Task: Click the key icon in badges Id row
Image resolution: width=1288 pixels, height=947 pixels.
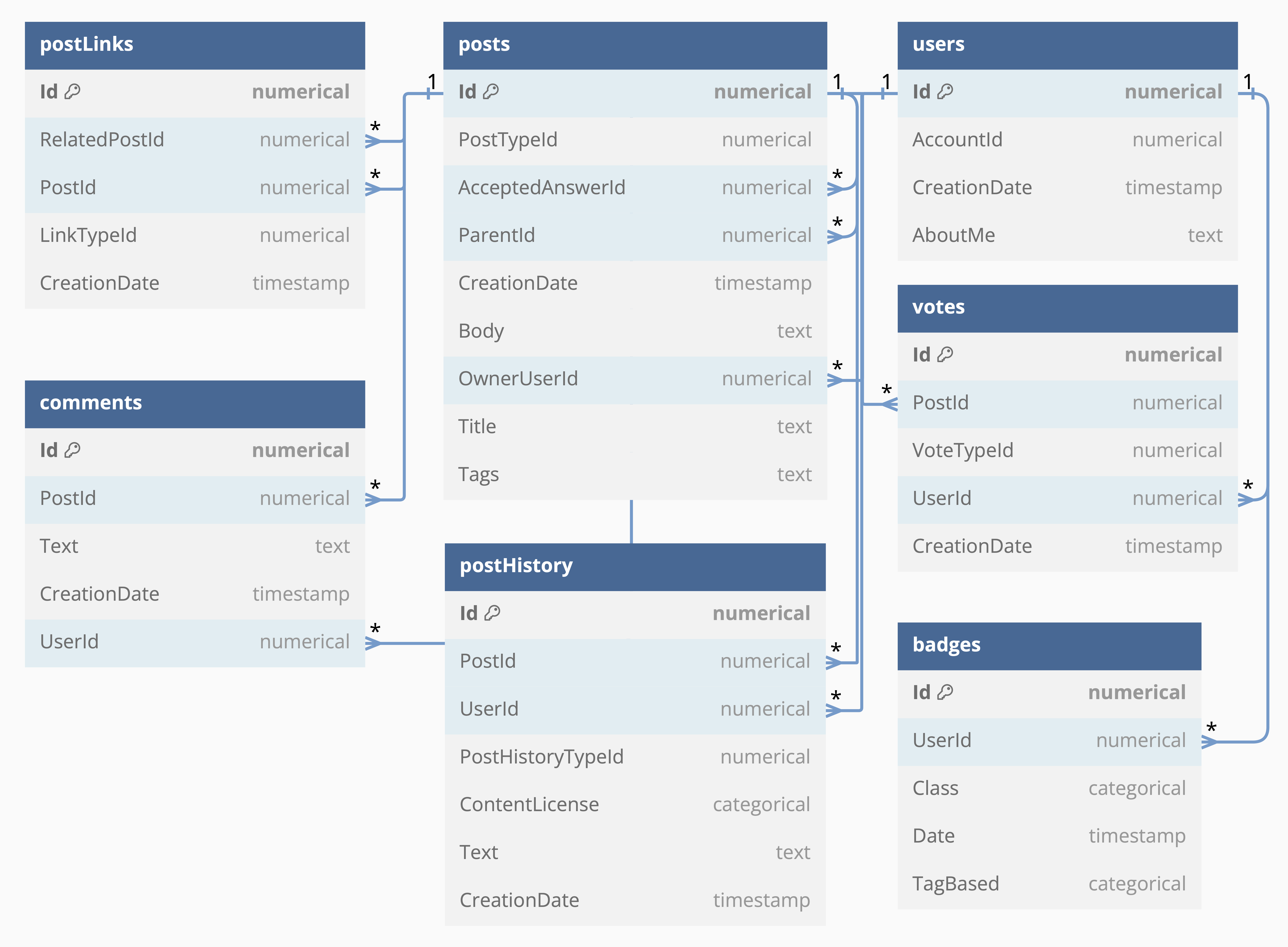Action: pos(945,692)
